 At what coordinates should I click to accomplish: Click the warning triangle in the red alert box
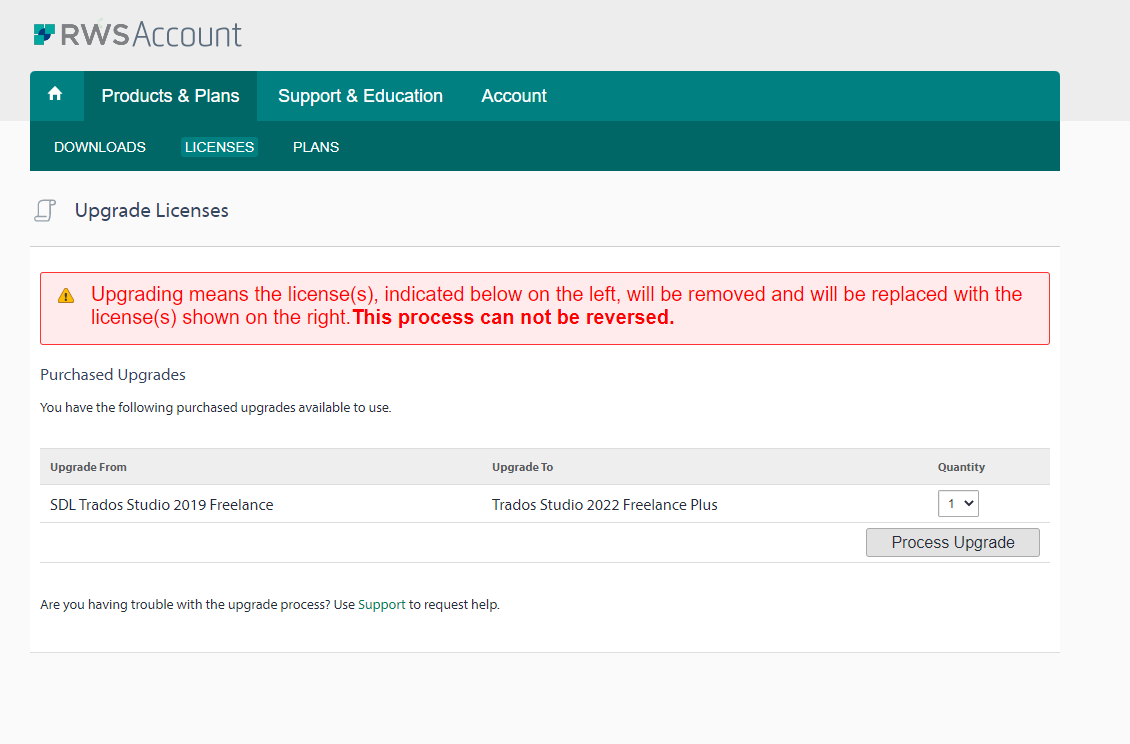[x=66, y=295]
